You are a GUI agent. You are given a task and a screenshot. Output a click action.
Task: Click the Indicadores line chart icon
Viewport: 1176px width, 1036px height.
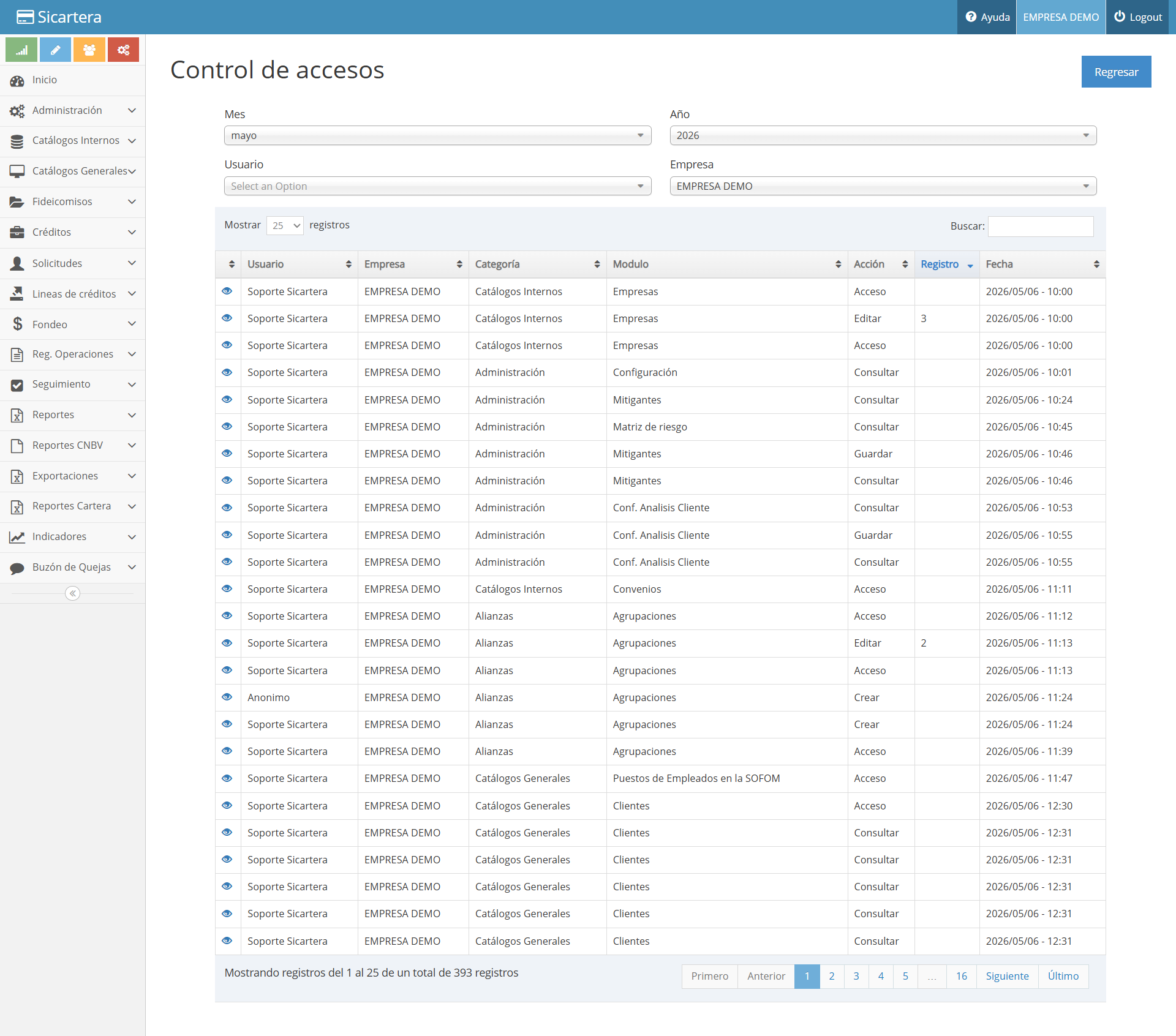point(17,537)
